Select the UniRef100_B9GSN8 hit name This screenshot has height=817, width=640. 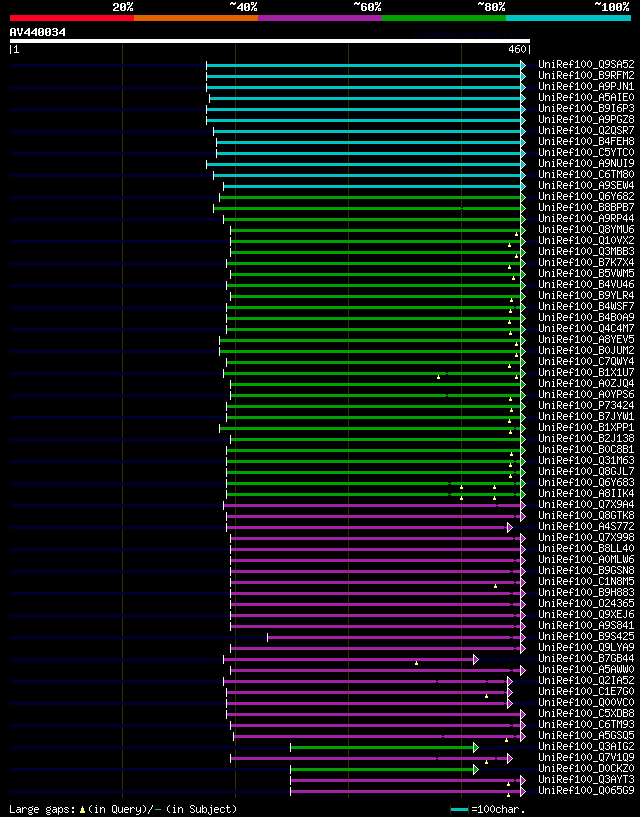[586, 570]
